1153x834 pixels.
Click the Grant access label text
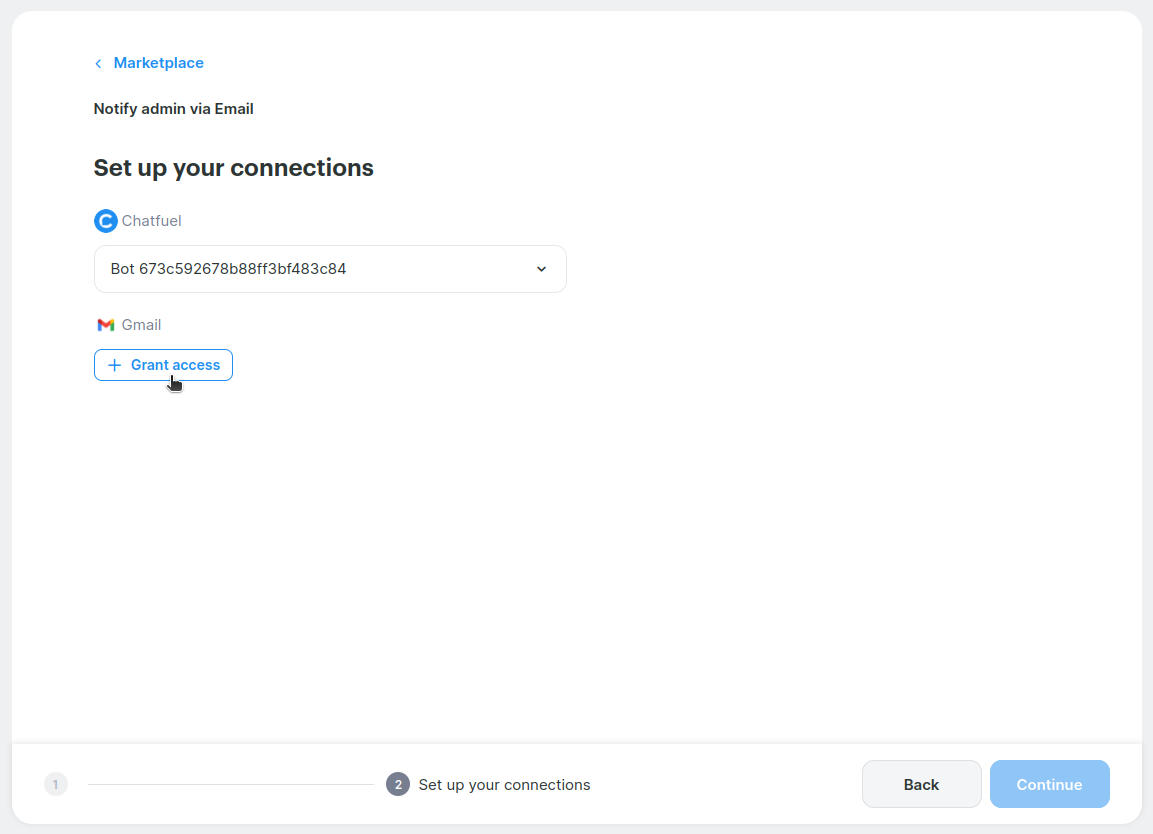(x=175, y=365)
